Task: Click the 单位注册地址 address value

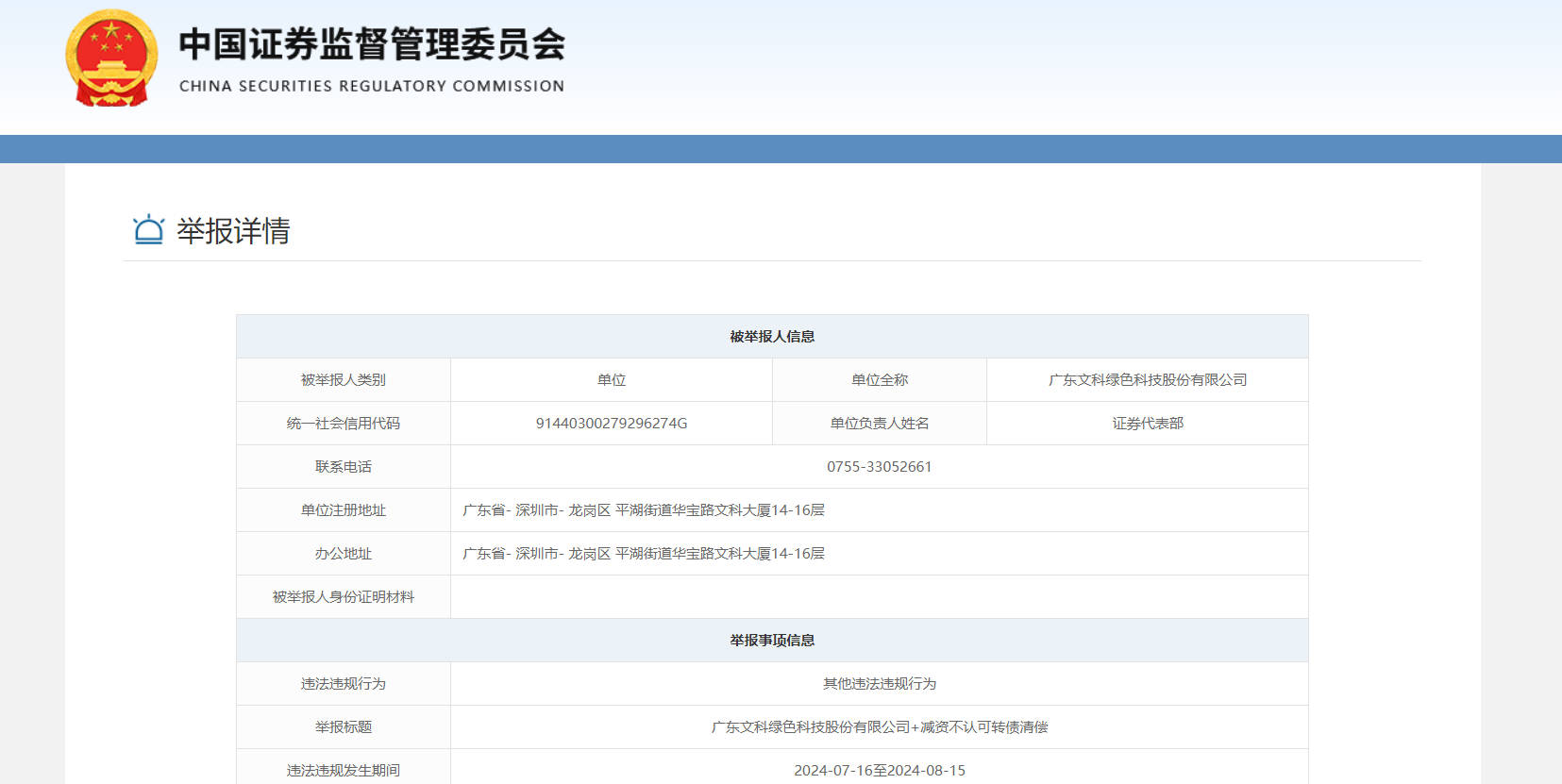Action: point(643,510)
